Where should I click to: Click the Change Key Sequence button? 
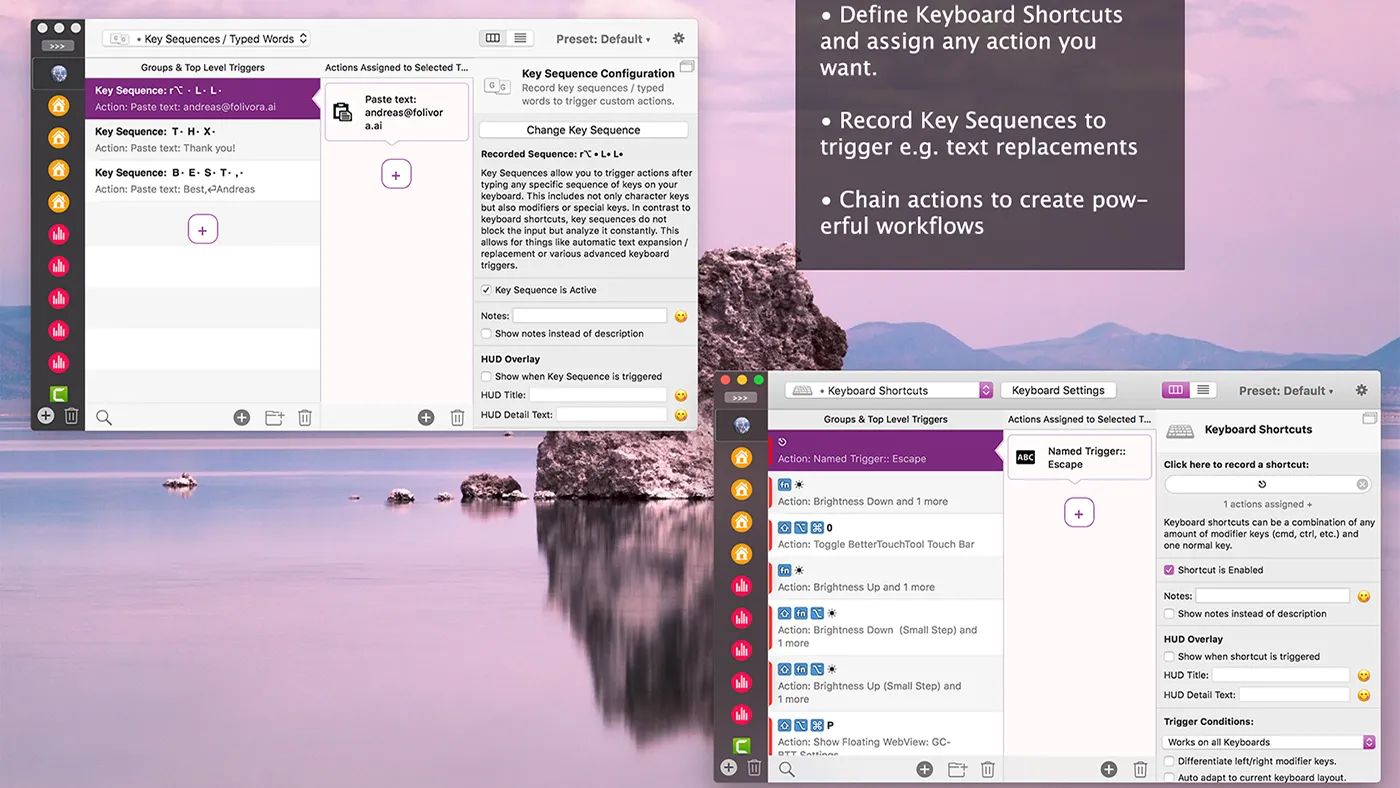coord(583,129)
